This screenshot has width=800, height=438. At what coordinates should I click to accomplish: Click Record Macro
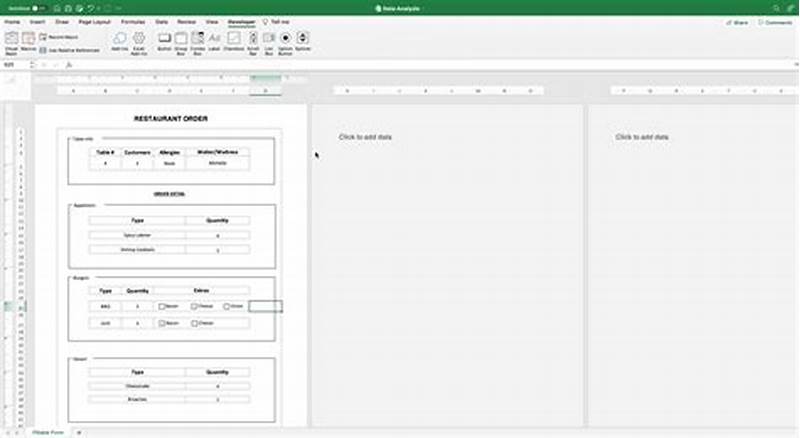tap(59, 37)
